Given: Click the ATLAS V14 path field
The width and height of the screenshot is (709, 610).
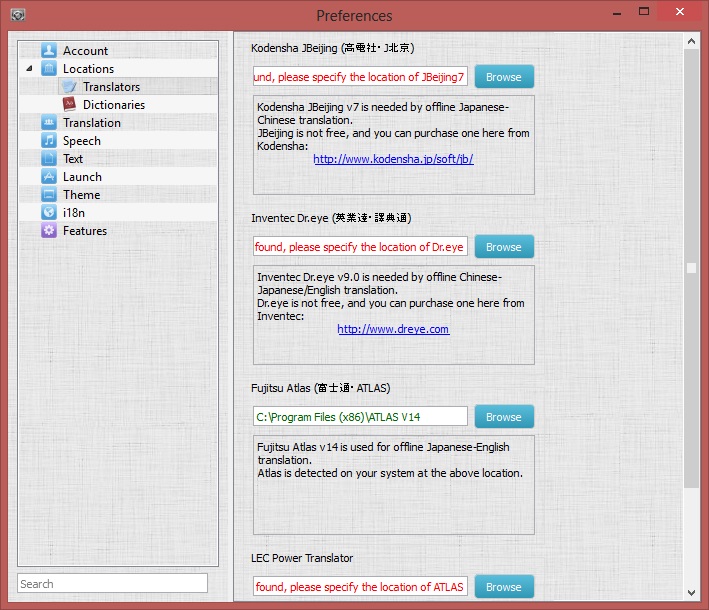Looking at the screenshot, I should coord(360,417).
